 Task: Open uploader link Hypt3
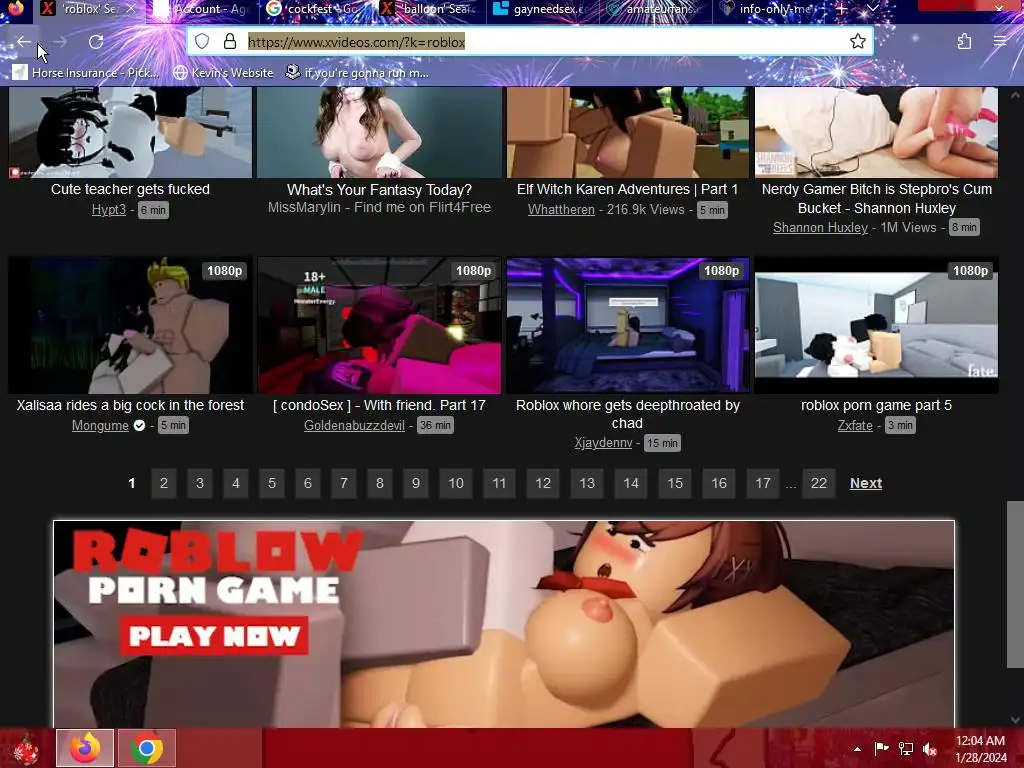point(108,210)
